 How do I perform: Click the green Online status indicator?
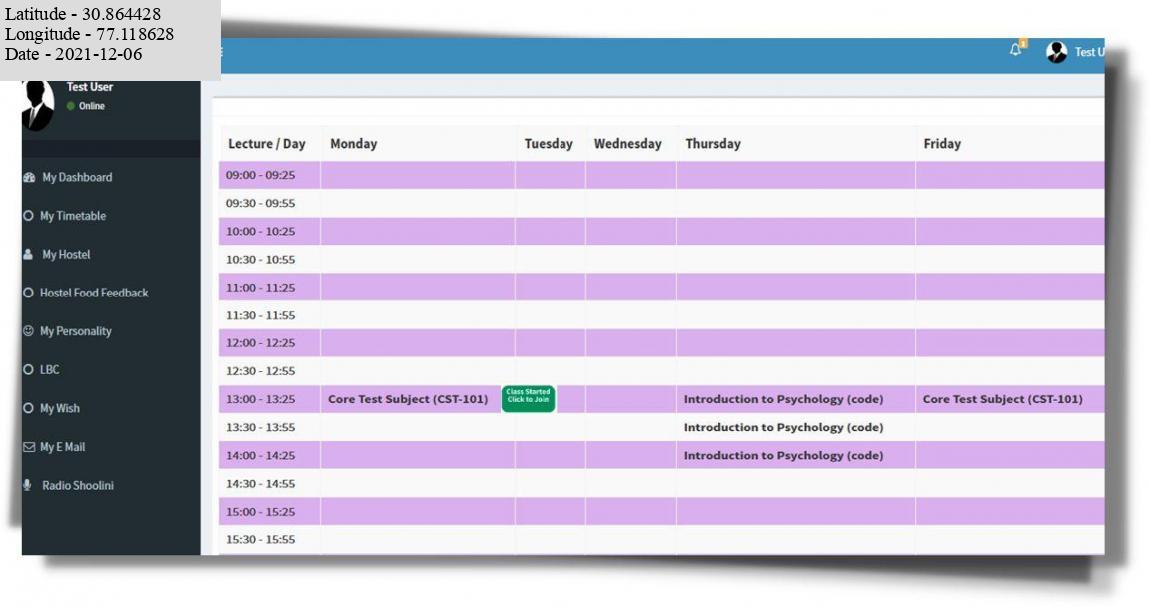[71, 106]
